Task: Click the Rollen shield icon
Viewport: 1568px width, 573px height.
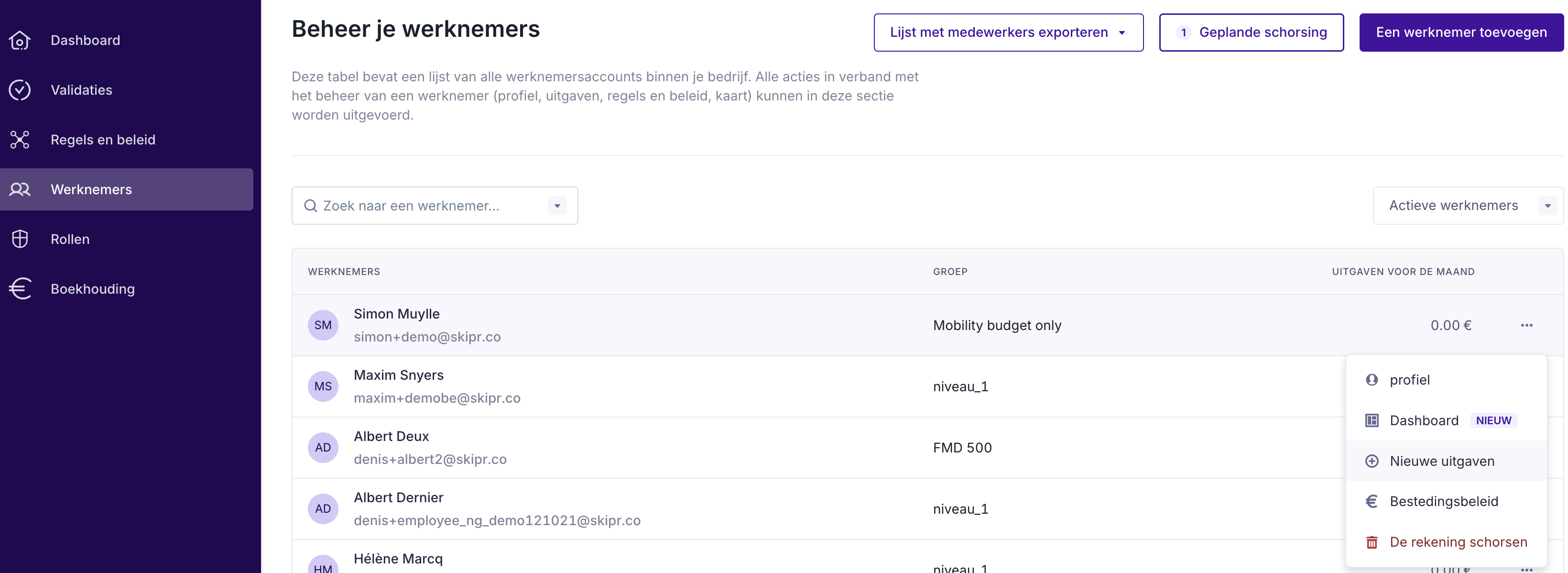Action: [x=20, y=239]
